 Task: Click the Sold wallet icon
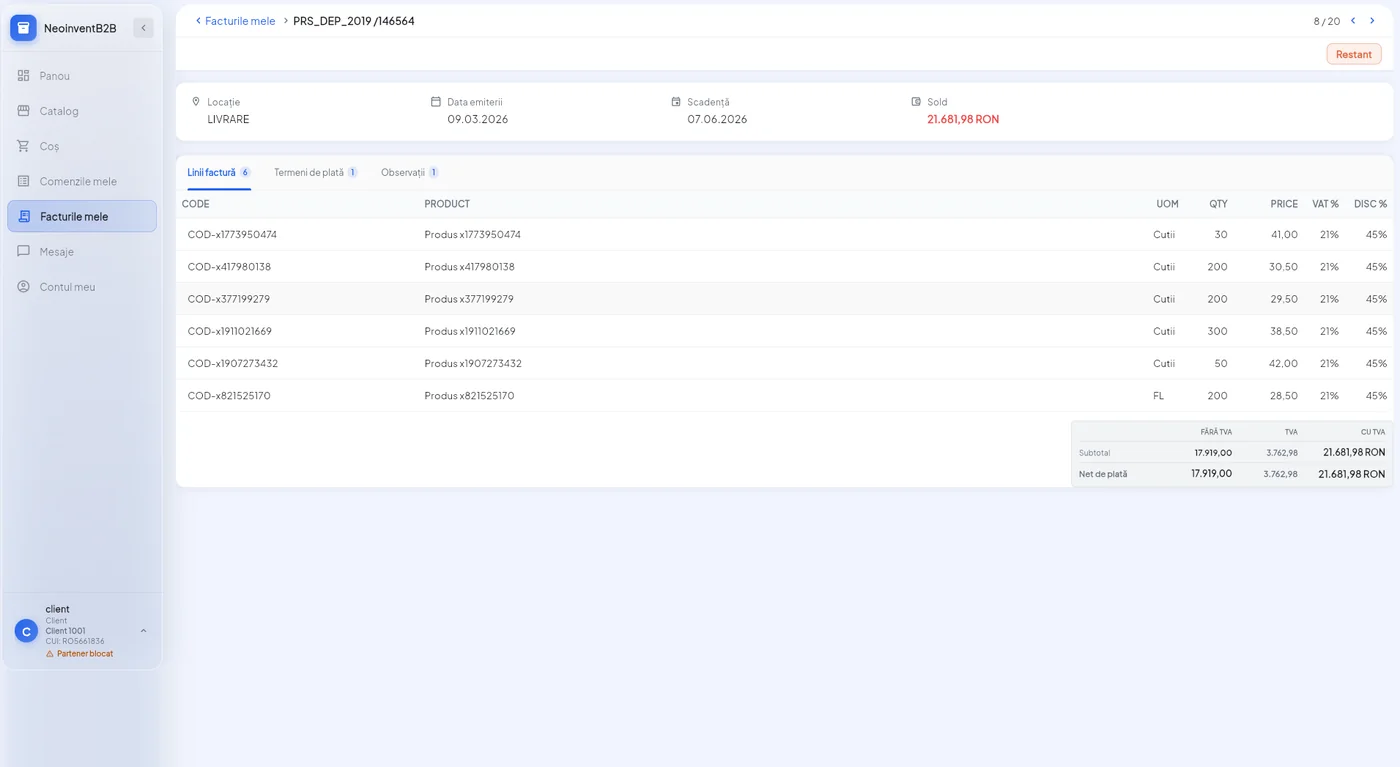916,102
